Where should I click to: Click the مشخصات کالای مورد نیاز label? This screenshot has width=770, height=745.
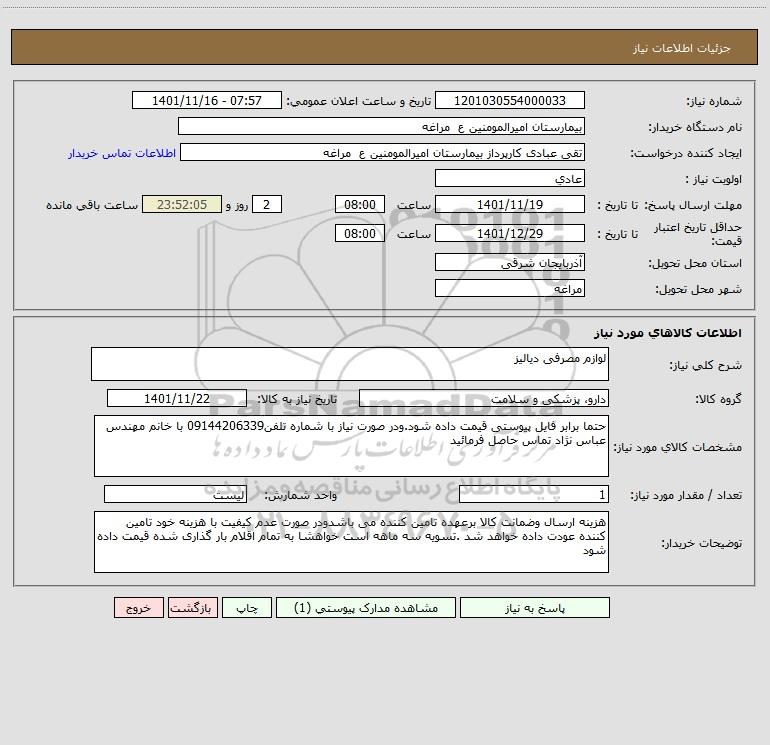tap(678, 447)
